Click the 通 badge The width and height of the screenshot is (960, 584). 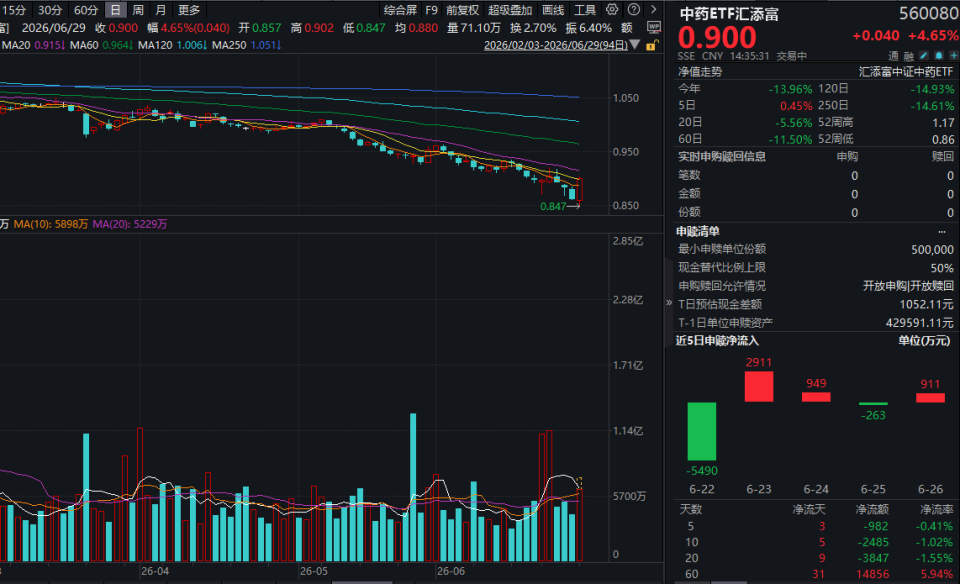(894, 56)
